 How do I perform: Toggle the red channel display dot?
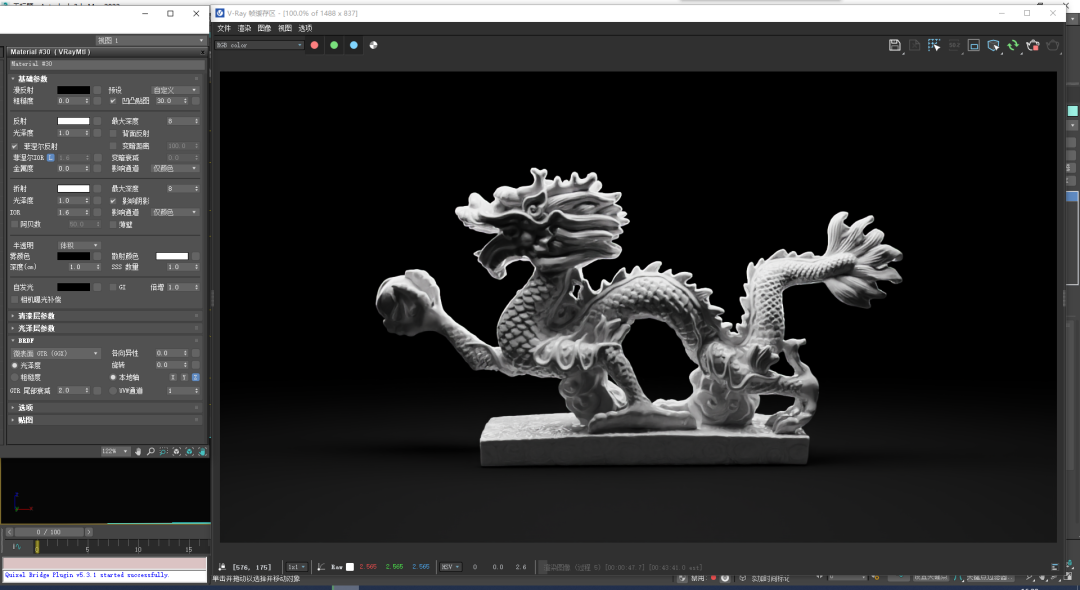[314, 44]
